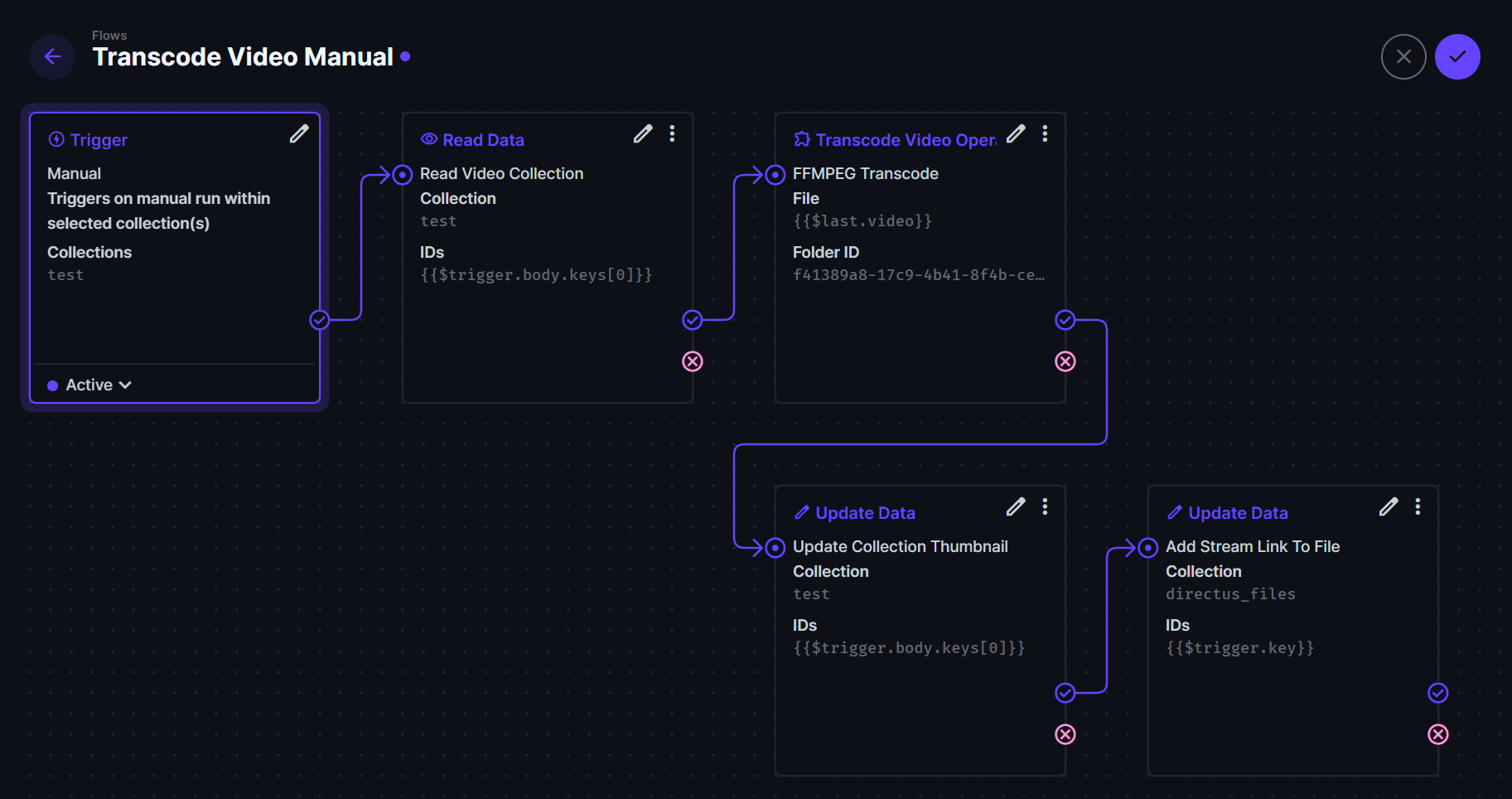This screenshot has height=799, width=1512.
Task: Open the kebab menu on Update Collection Thumbnail
Action: (1045, 506)
